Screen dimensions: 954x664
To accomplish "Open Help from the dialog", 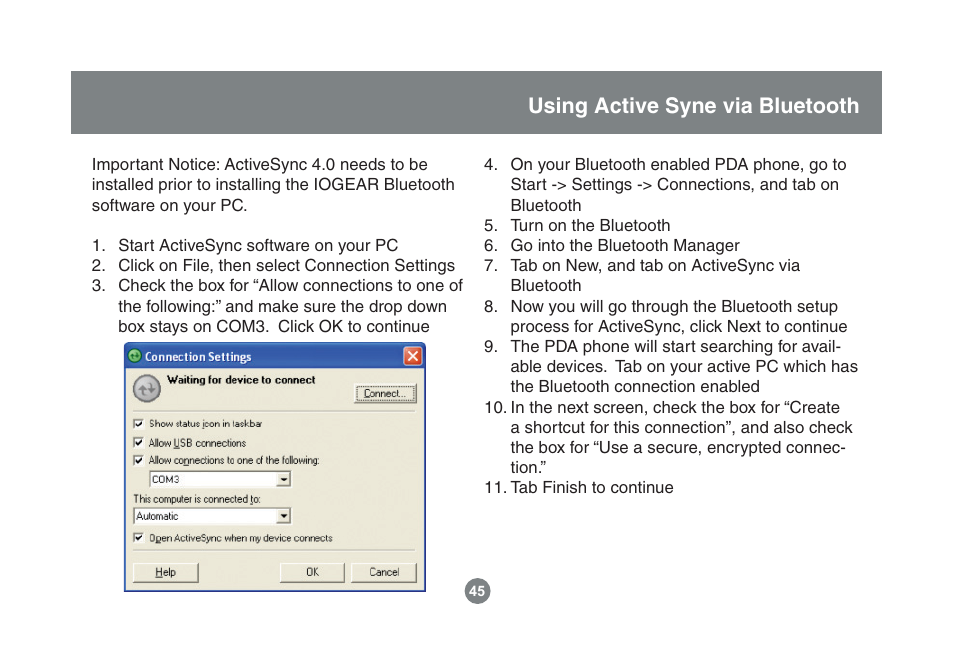I will (x=164, y=572).
